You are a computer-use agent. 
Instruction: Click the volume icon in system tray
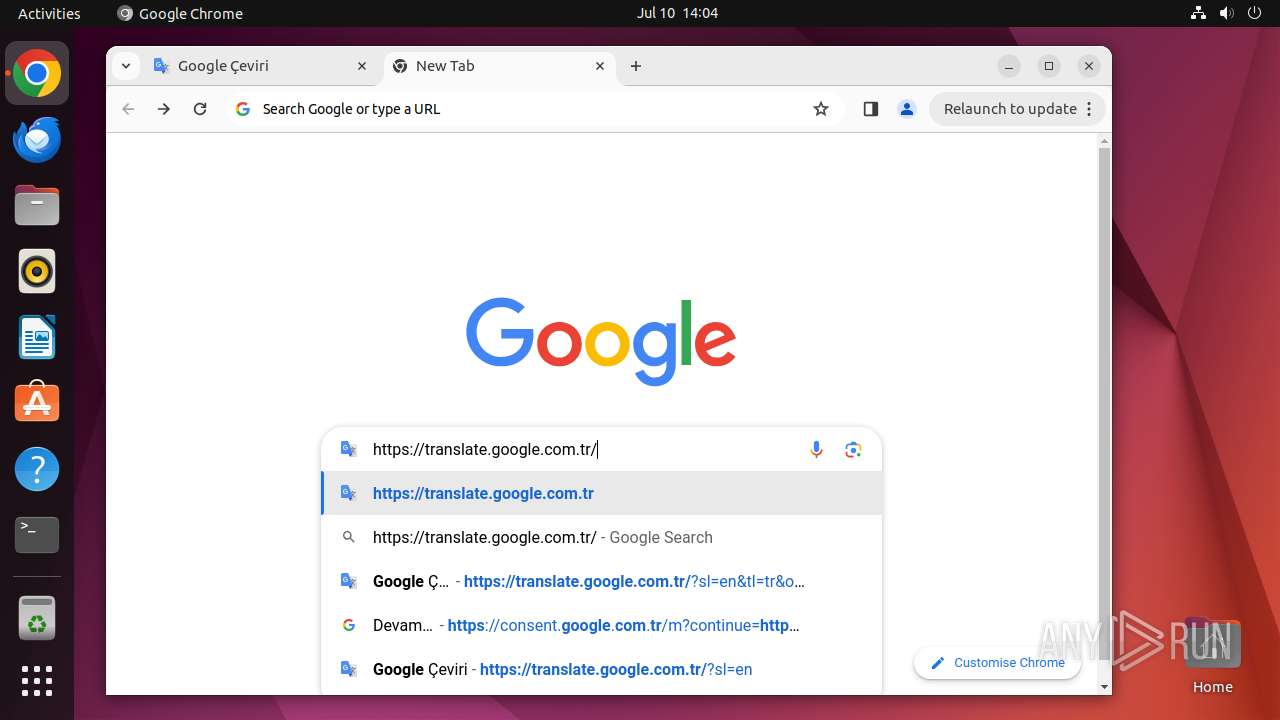point(1227,13)
